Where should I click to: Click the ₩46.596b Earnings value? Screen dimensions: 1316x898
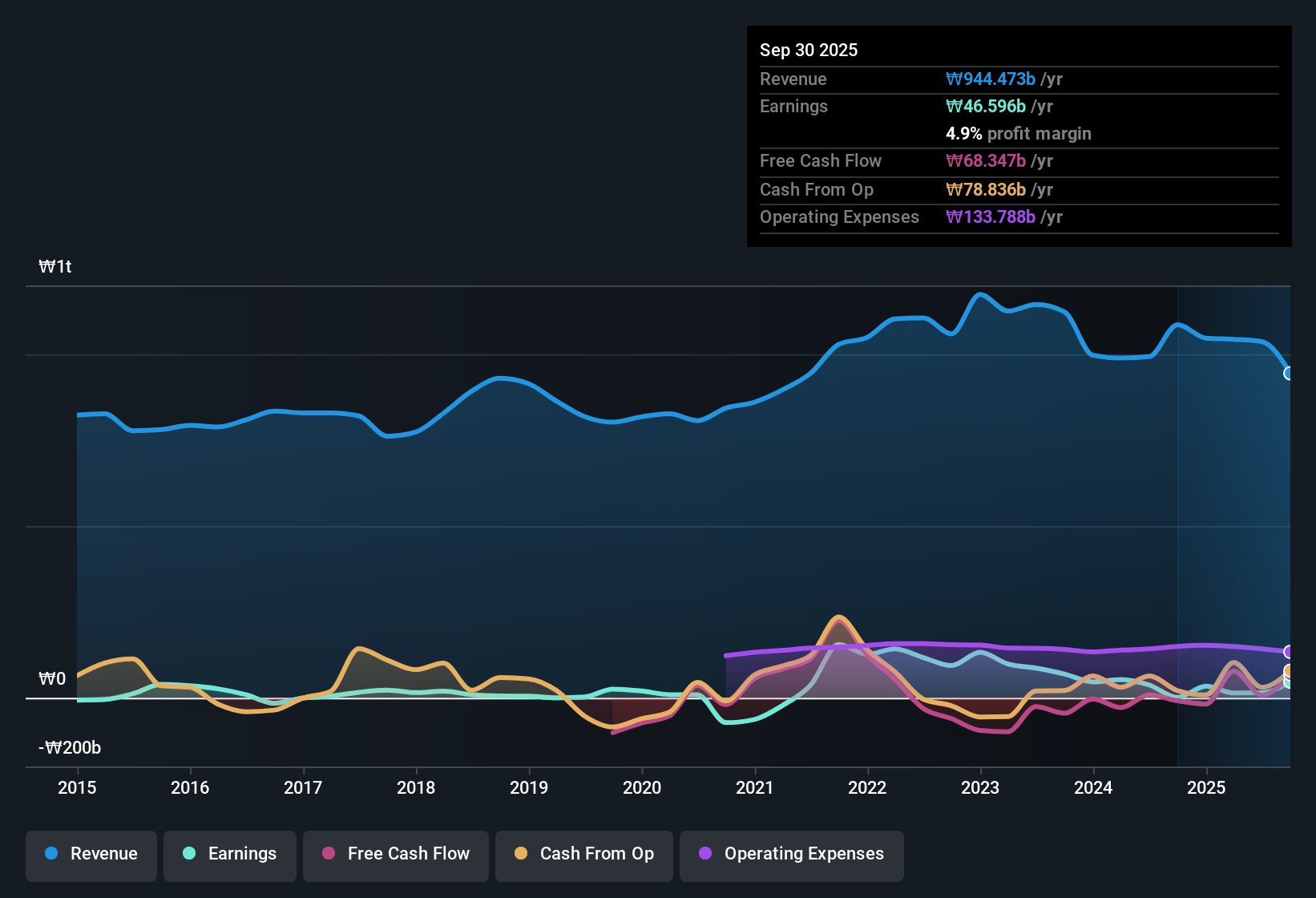pos(986,106)
